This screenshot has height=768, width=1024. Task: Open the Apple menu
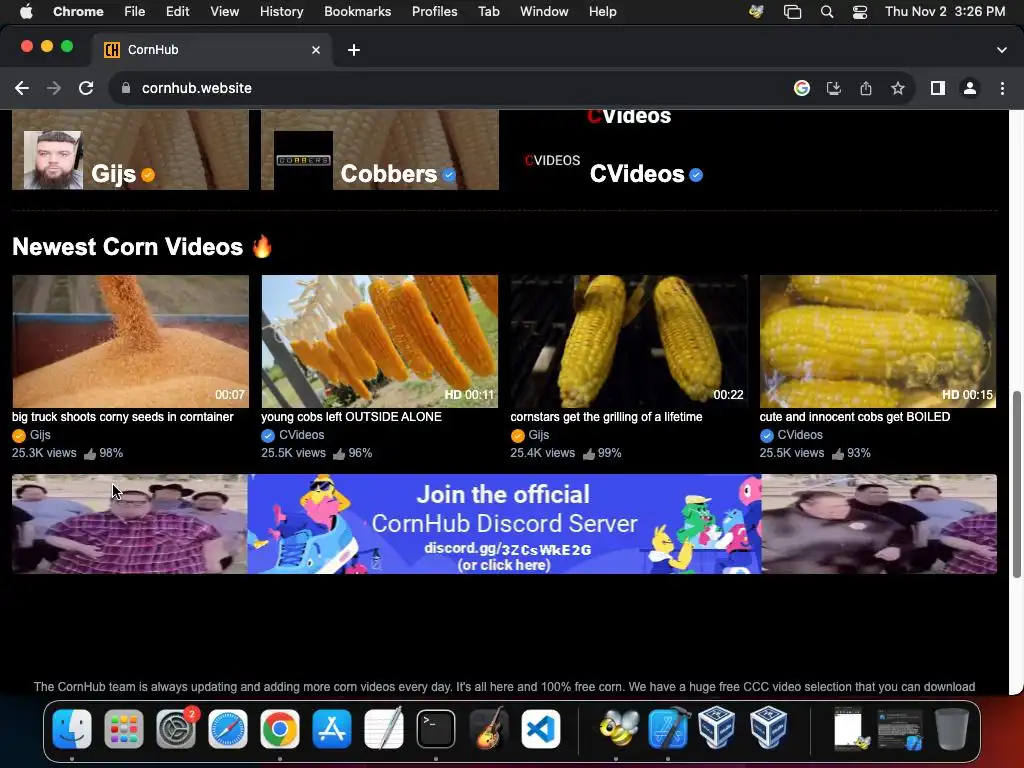pyautogui.click(x=26, y=12)
